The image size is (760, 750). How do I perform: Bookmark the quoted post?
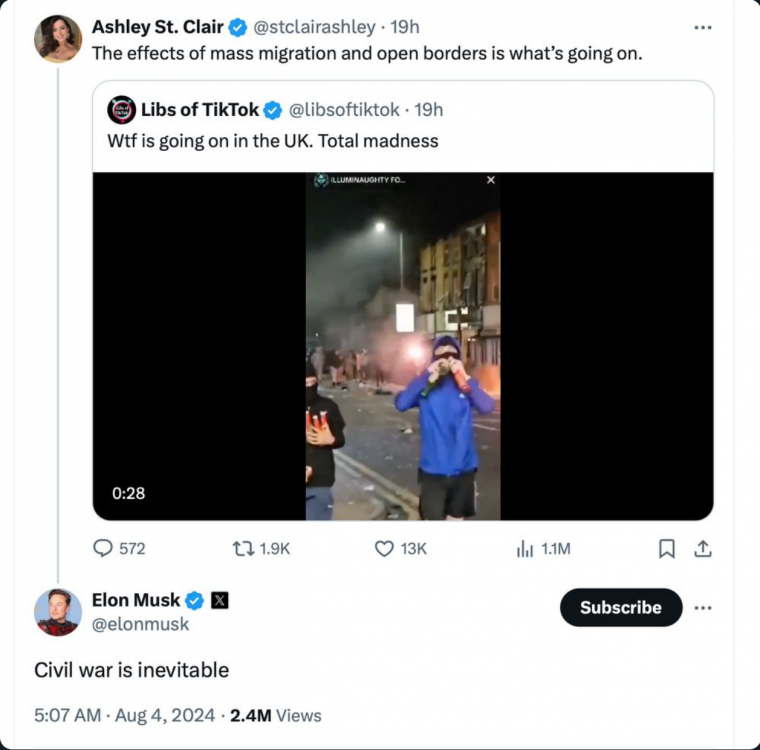[668, 548]
